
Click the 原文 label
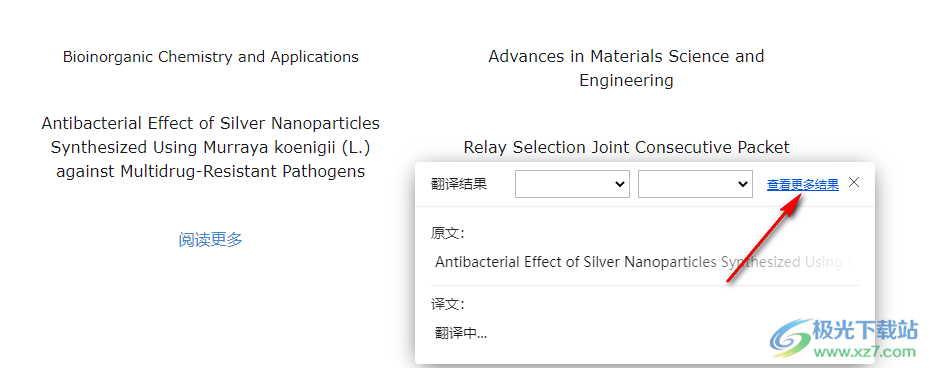click(x=447, y=233)
